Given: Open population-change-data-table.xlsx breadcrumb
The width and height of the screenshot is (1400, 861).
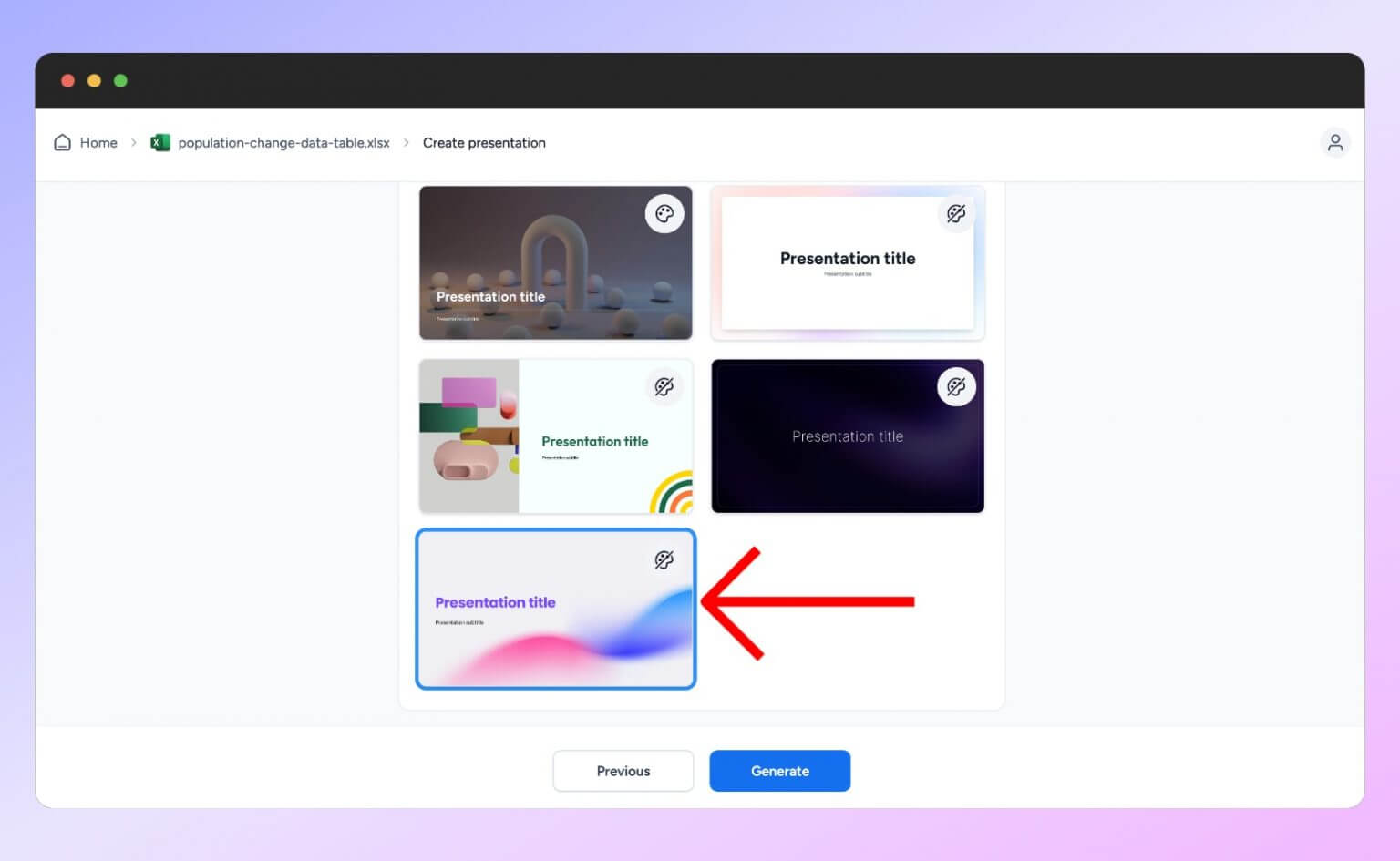Looking at the screenshot, I should tap(283, 143).
